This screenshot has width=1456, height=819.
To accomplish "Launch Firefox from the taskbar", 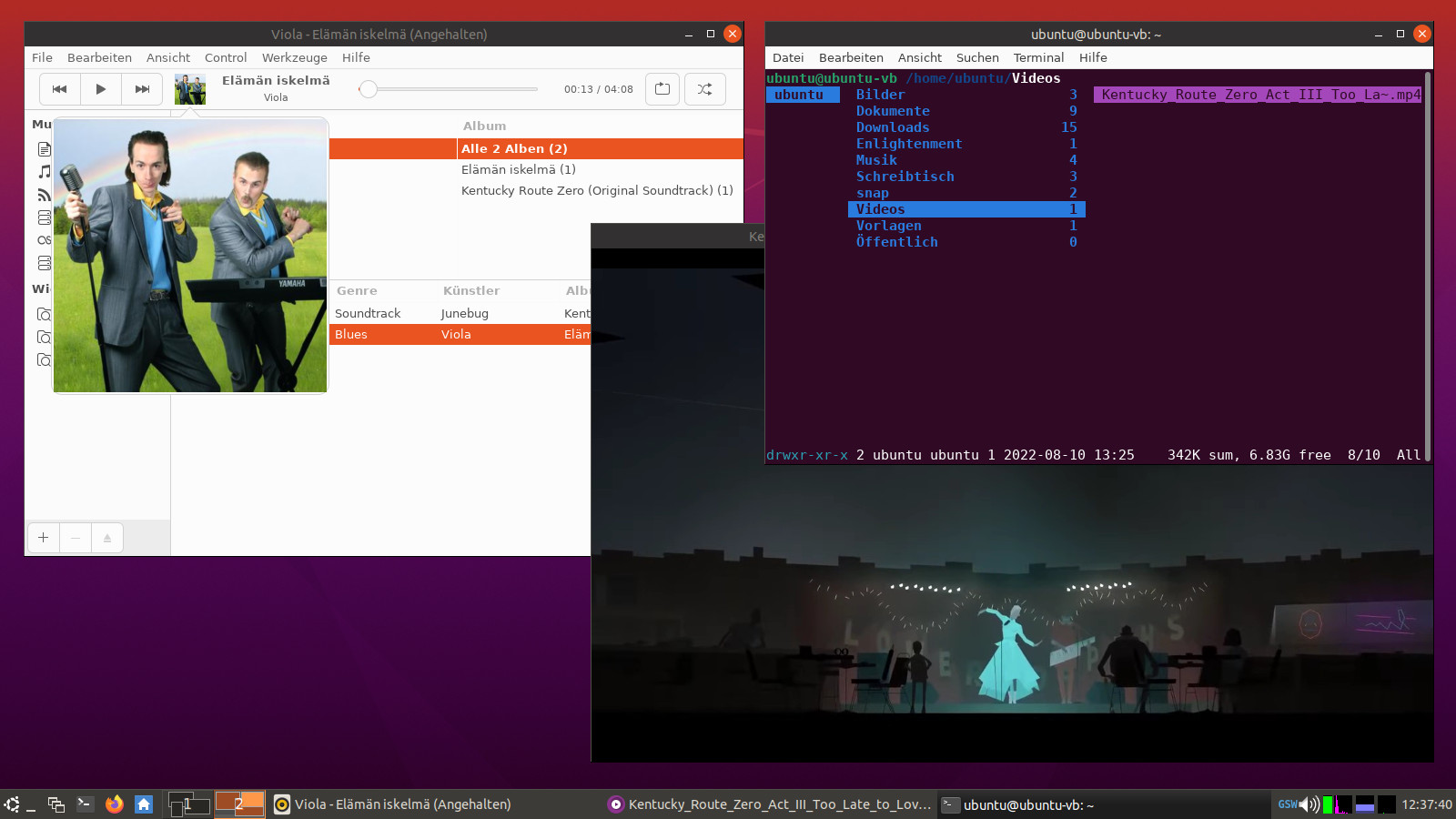I will tap(114, 804).
